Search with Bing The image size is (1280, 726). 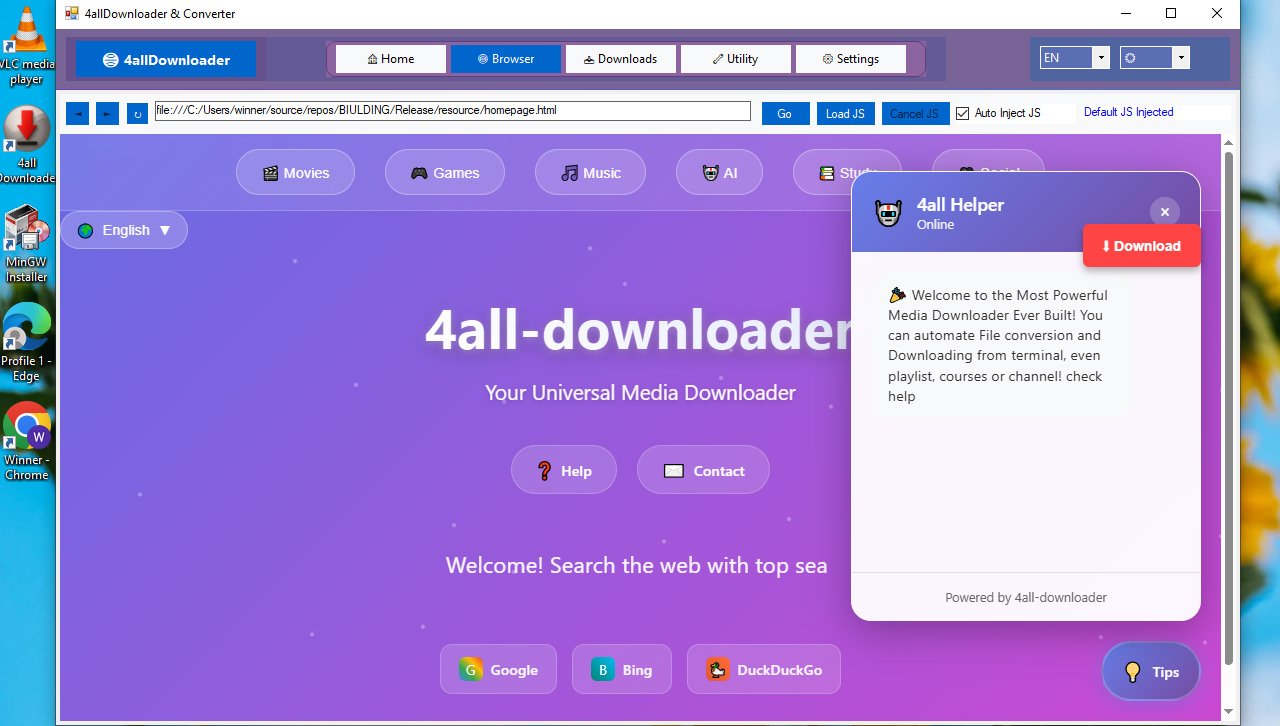pos(621,669)
